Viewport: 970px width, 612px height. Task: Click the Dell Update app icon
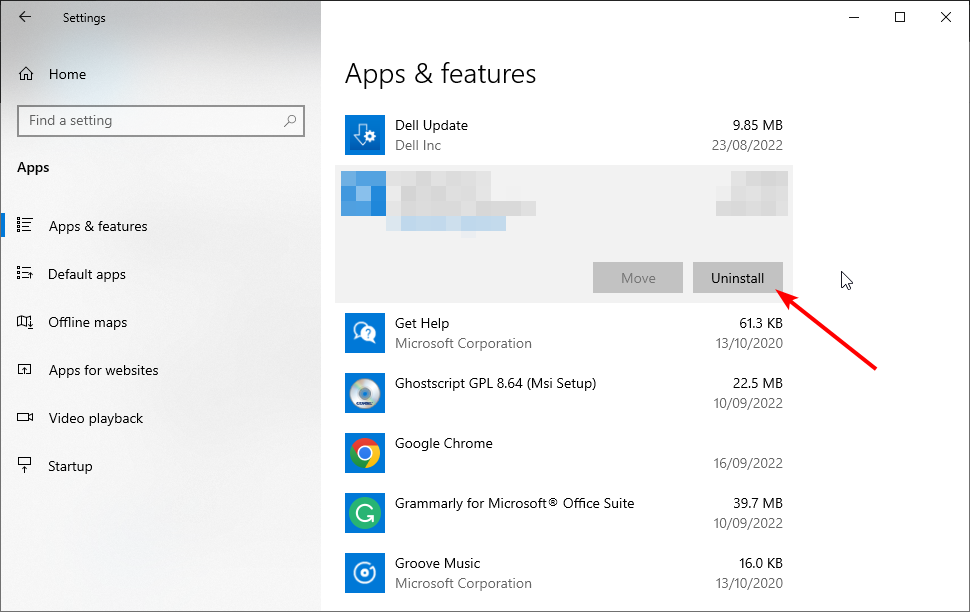click(364, 135)
